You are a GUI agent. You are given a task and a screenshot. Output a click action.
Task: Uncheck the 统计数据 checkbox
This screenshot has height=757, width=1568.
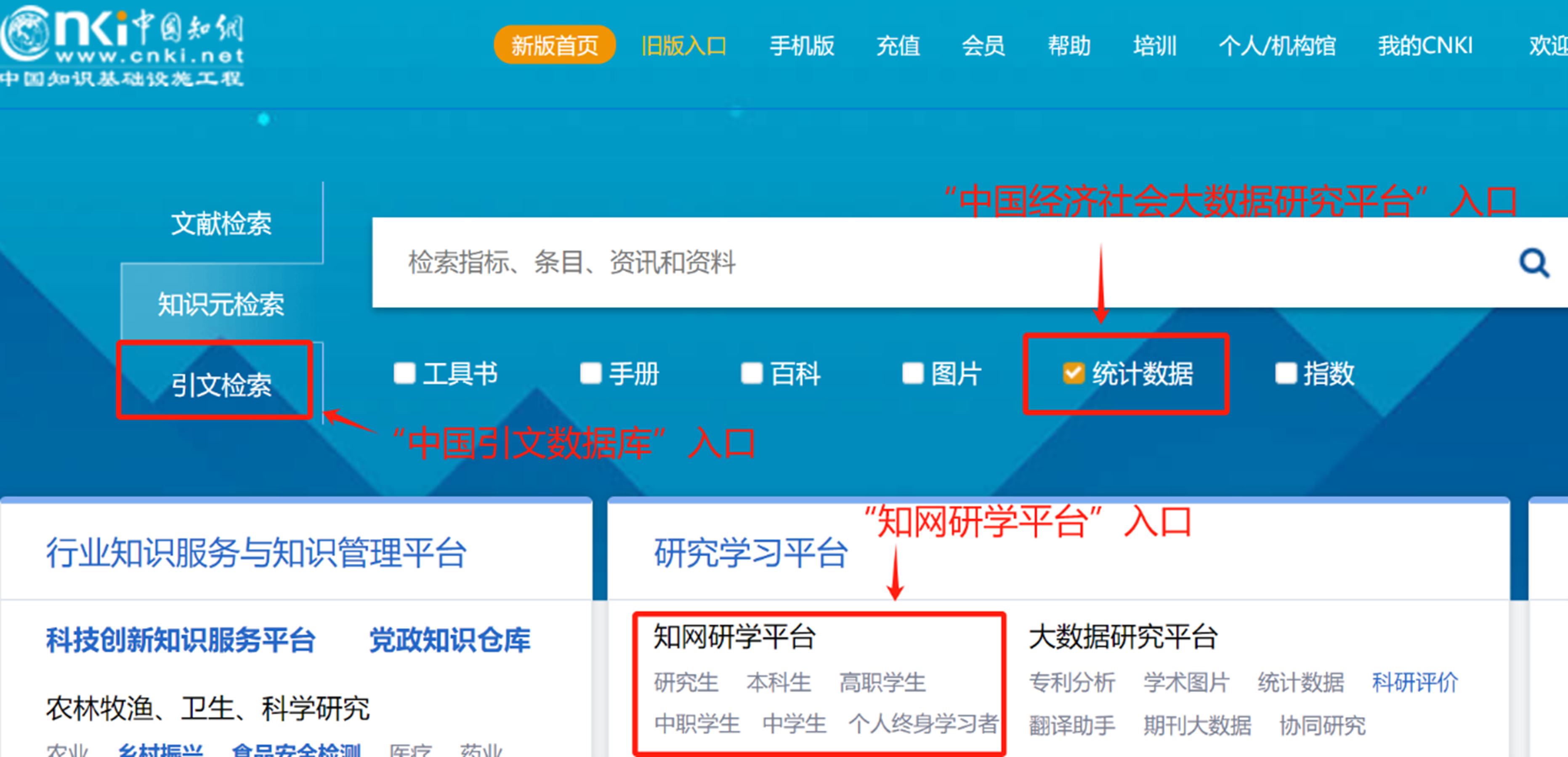pyautogui.click(x=1073, y=373)
